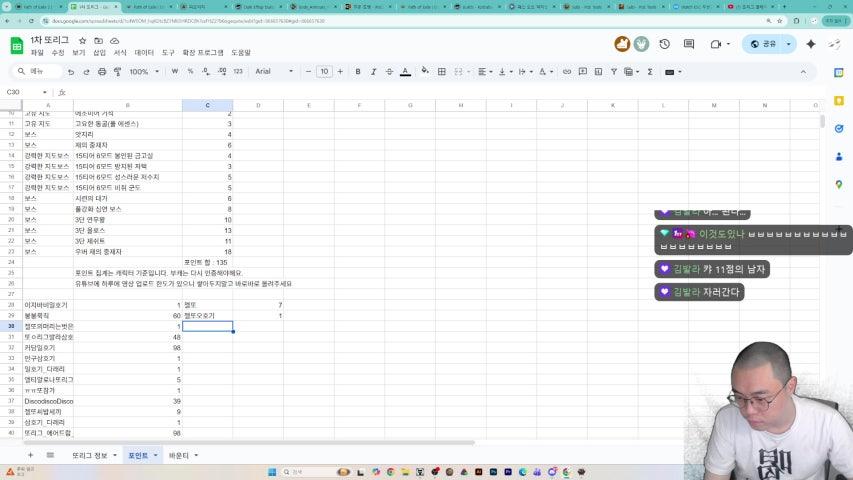Format the cell as percent
The height and width of the screenshot is (480, 853).
click(x=190, y=71)
